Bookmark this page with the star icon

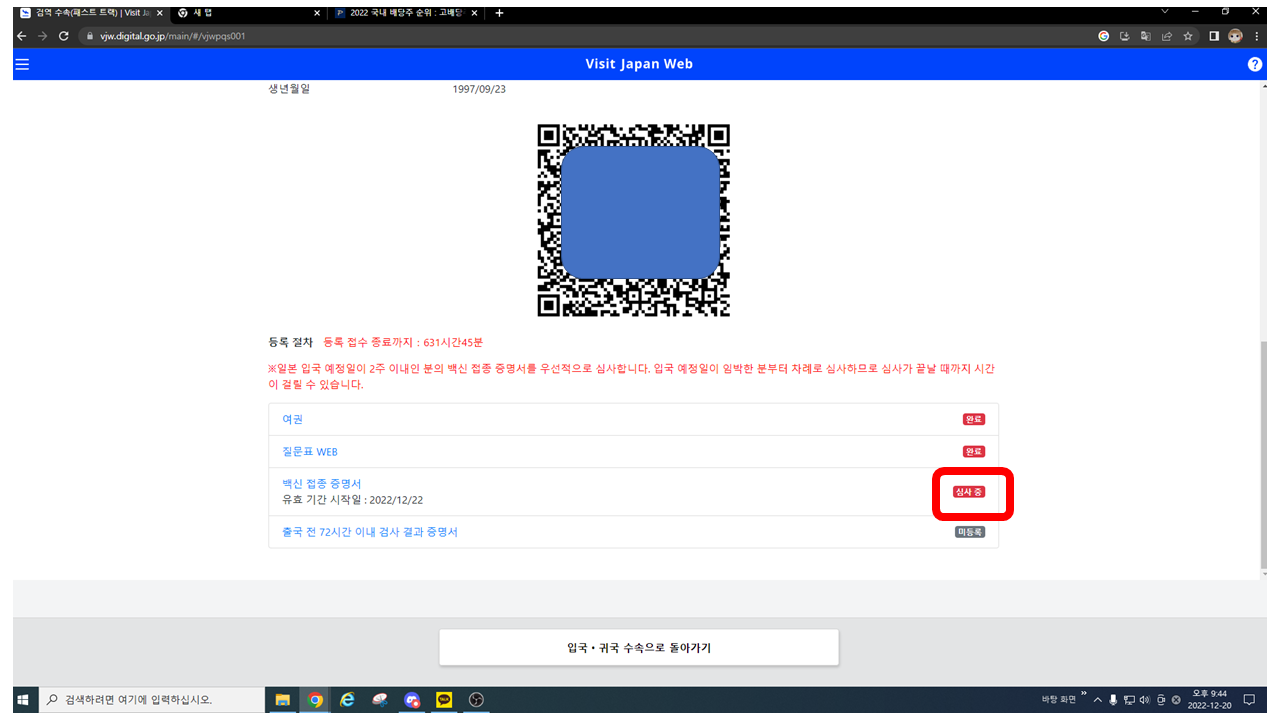1188,36
